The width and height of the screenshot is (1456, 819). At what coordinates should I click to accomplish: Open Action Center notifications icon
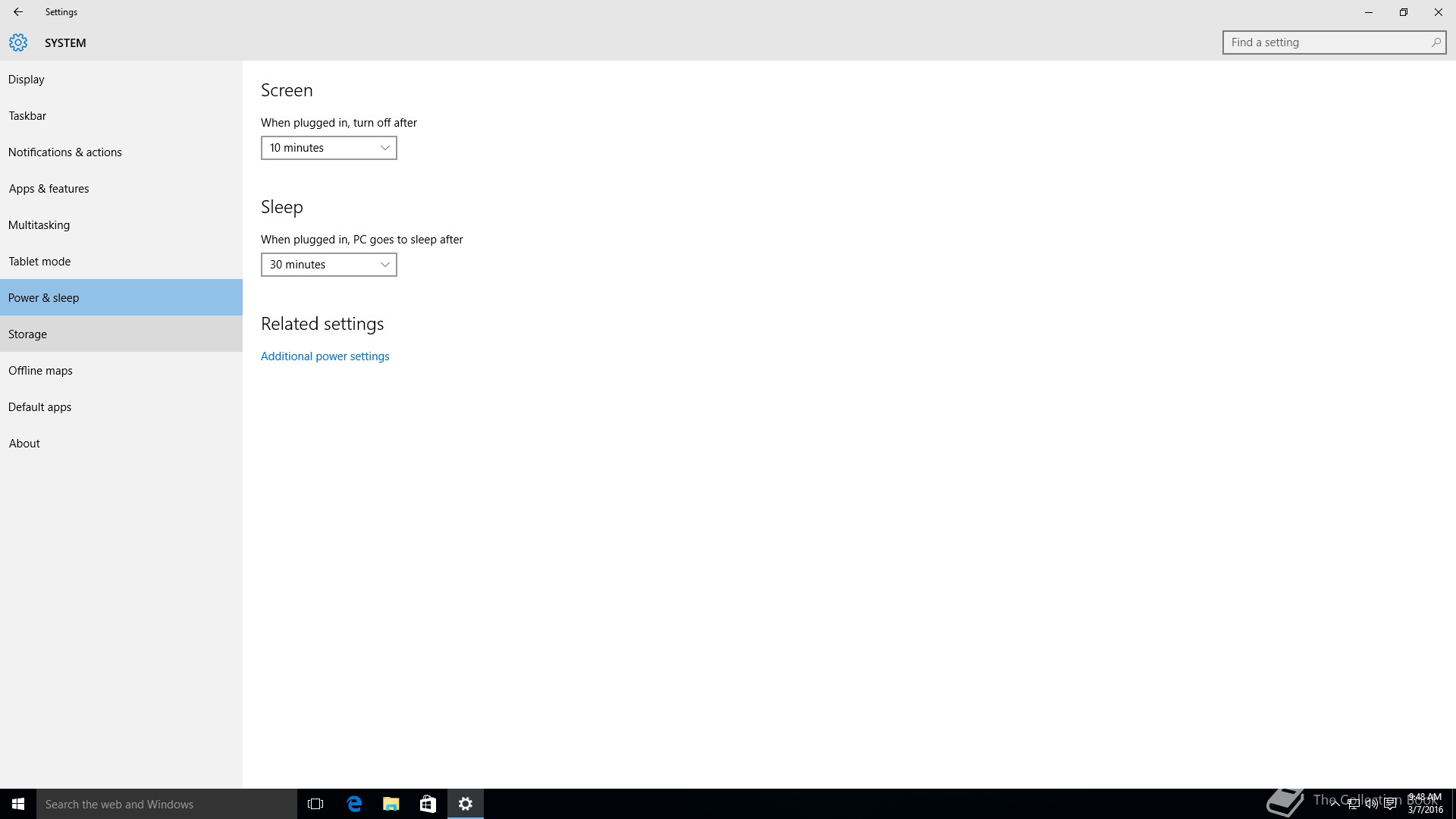pyautogui.click(x=1390, y=804)
